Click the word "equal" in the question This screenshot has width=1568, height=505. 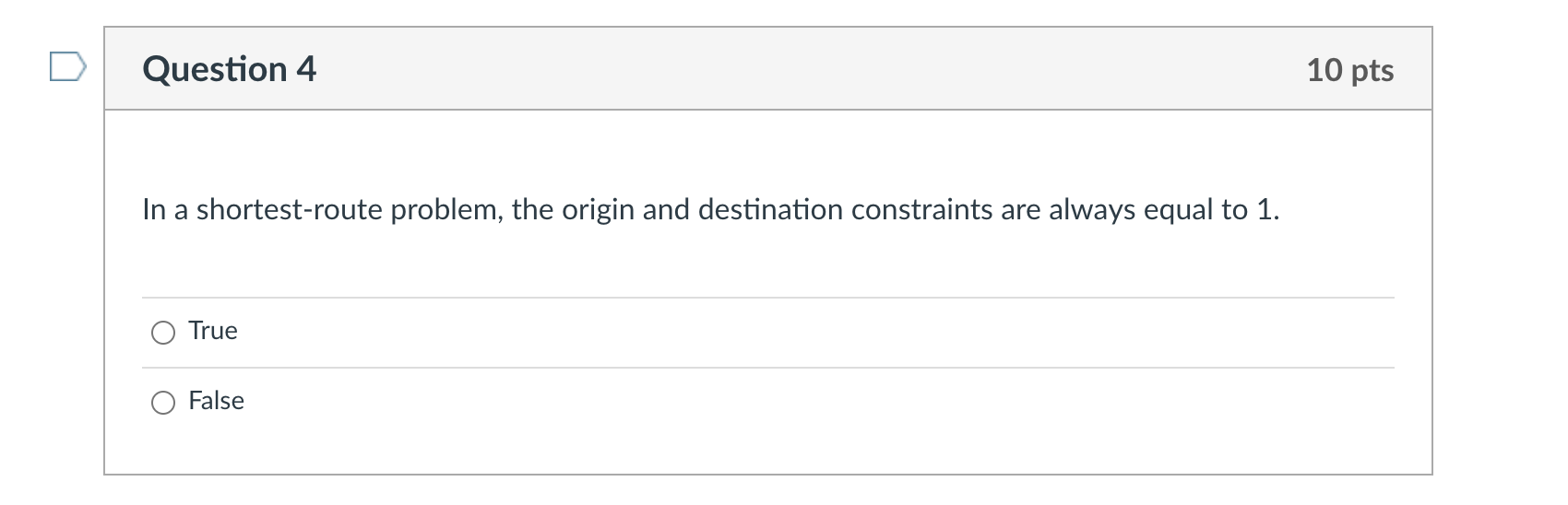pyautogui.click(x=1179, y=210)
